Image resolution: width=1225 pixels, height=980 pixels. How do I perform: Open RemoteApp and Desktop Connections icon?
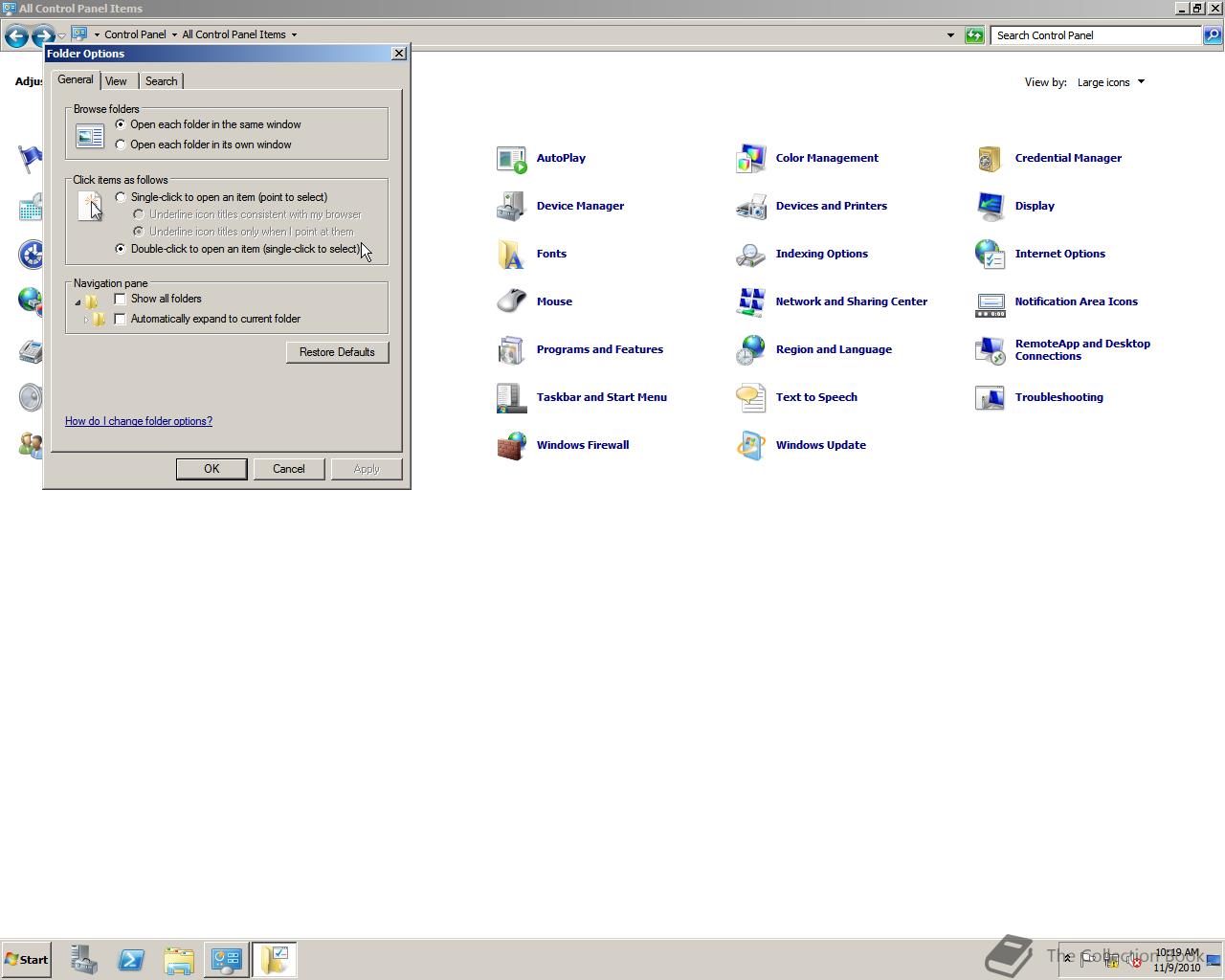(x=991, y=350)
